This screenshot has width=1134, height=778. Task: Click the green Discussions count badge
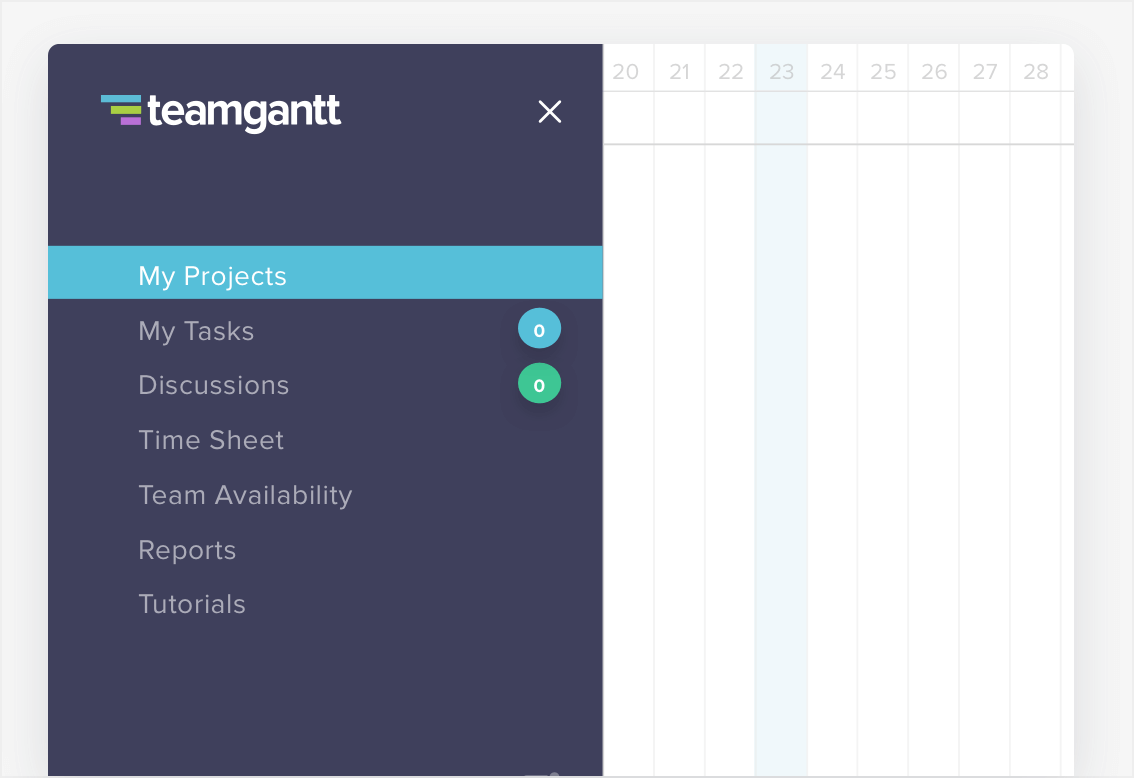[x=539, y=383]
